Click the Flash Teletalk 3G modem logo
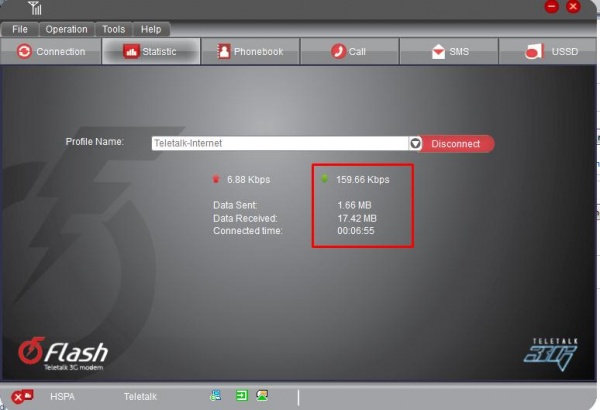Image resolution: width=600 pixels, height=410 pixels. (x=63, y=354)
